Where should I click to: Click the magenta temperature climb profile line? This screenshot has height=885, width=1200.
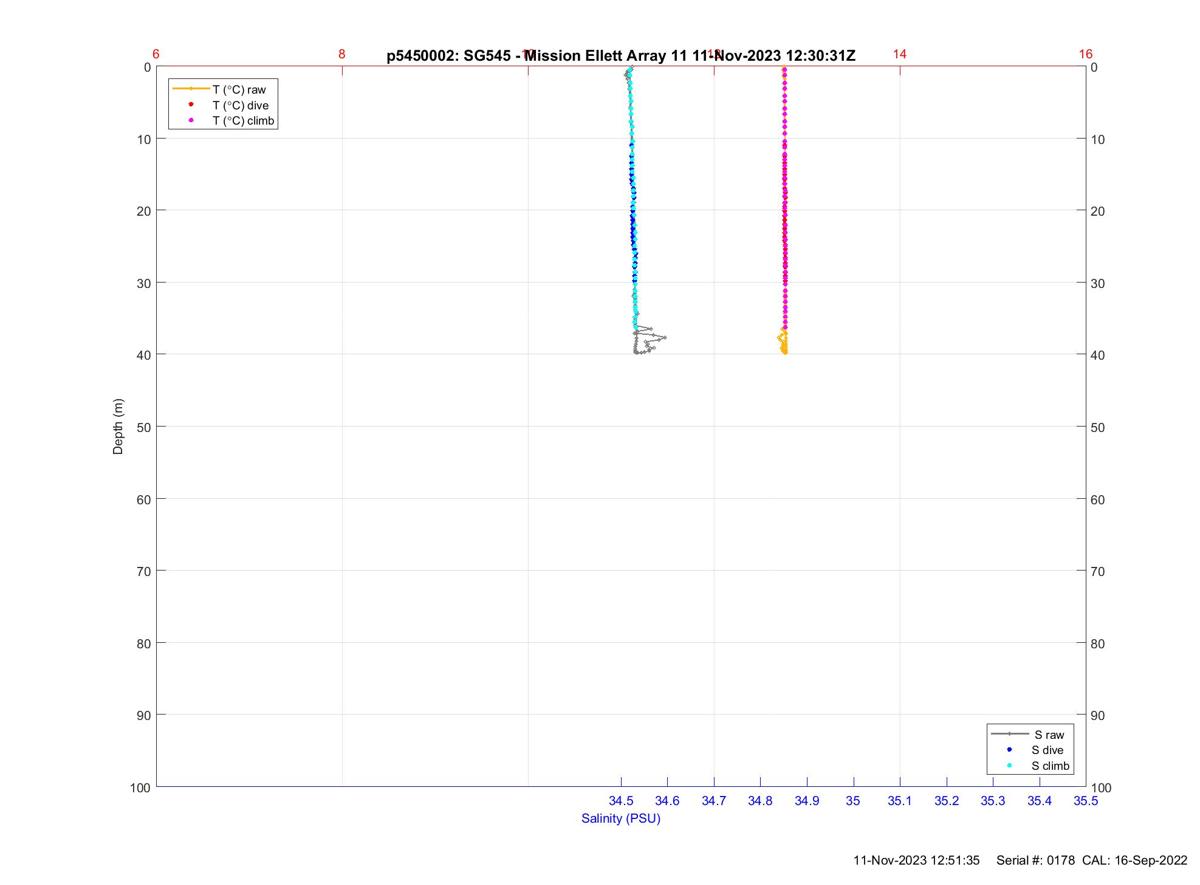coord(785,200)
